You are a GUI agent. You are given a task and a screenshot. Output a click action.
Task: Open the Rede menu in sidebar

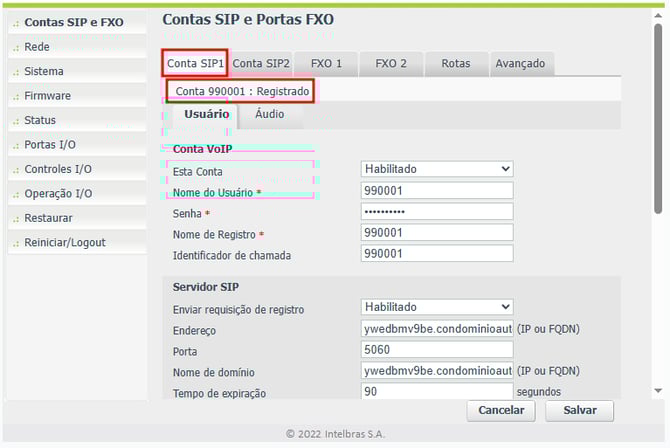point(38,47)
